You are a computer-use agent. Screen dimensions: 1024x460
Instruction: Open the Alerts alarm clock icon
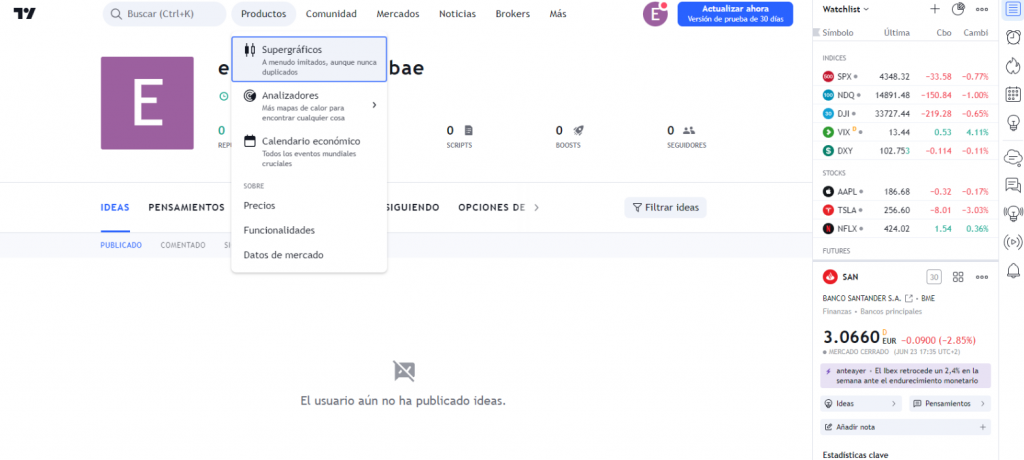[1013, 37]
